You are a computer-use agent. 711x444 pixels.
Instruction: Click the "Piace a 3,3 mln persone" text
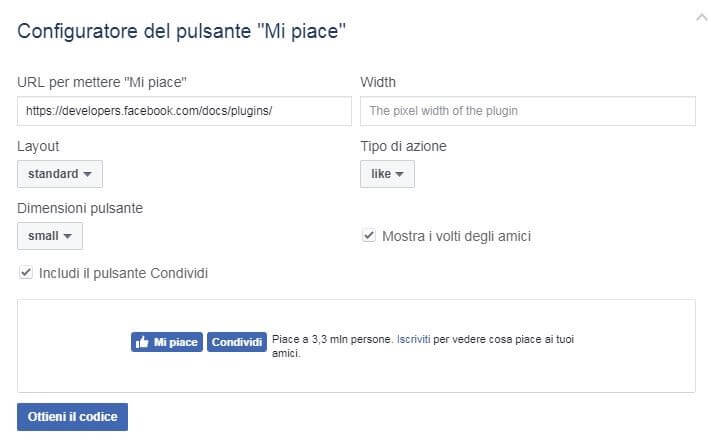[x=332, y=340]
